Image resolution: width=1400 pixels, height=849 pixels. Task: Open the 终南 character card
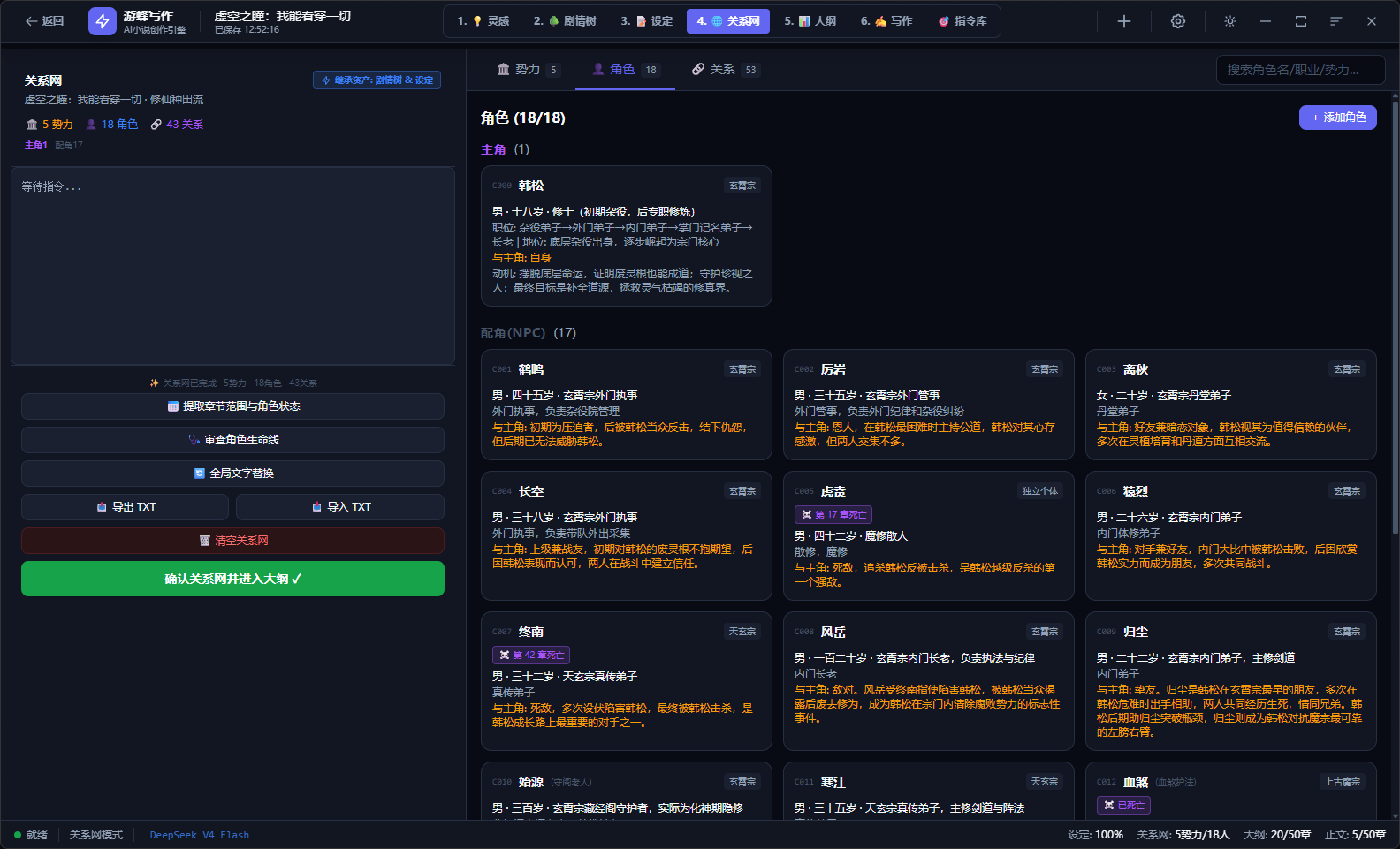click(626, 681)
